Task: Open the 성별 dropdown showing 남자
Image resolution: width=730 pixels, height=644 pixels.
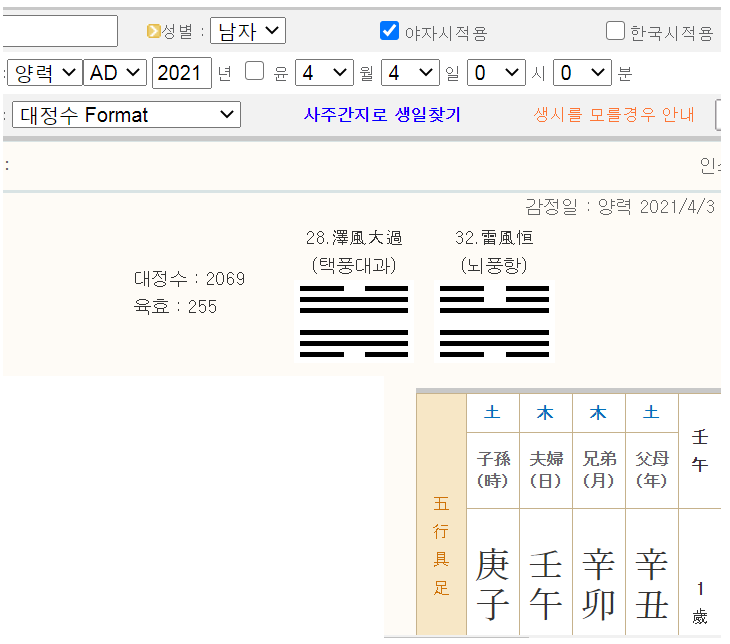Action: (247, 31)
